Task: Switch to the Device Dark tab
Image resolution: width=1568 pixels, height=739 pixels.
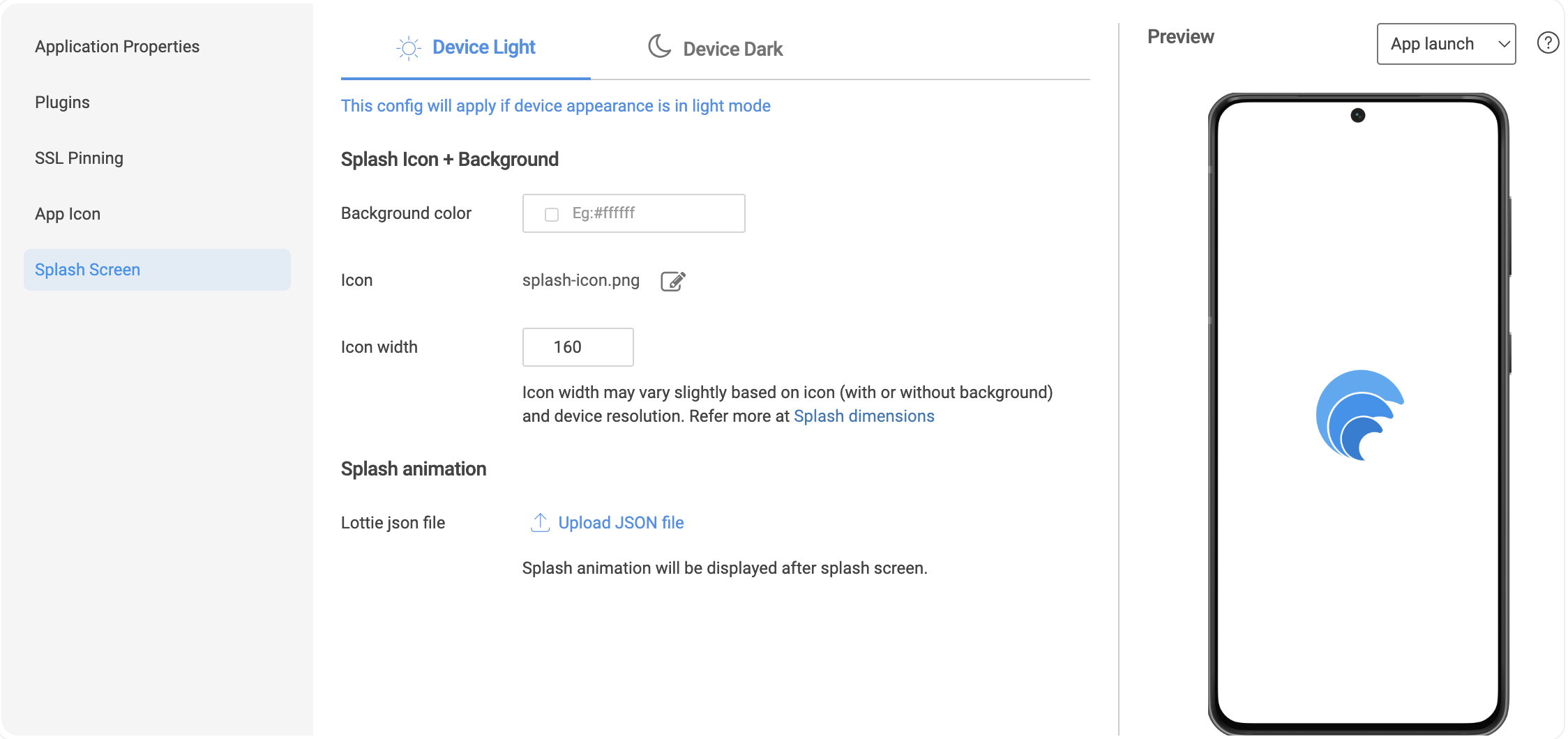Action: (732, 49)
